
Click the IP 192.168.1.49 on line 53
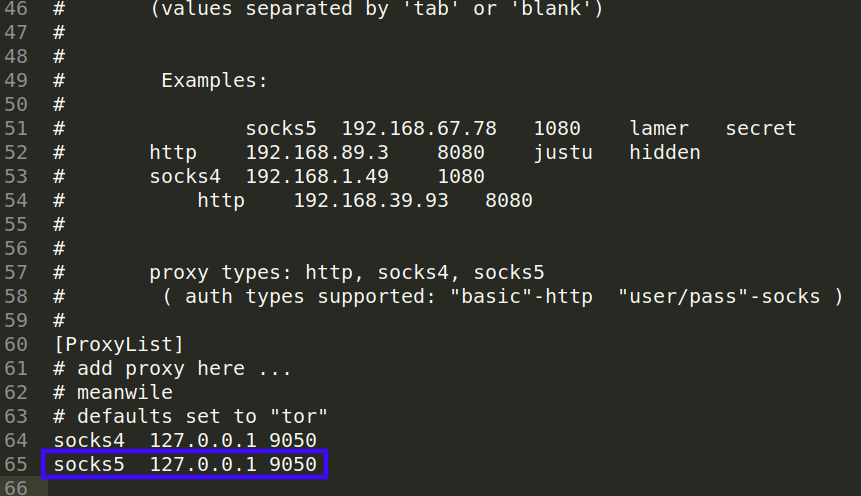coord(317,176)
